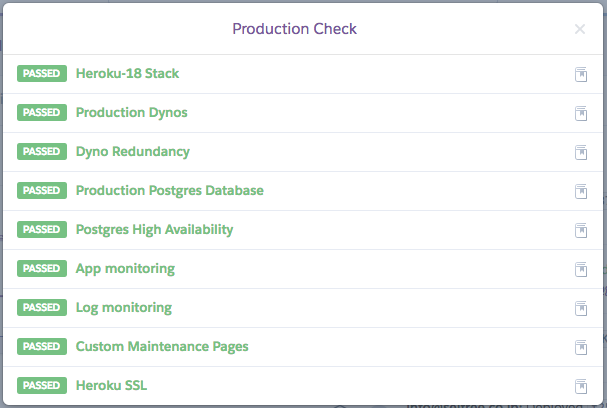Click PASSED badge beside Production Dynos
Viewport: 607px width, 408px height.
(x=42, y=113)
